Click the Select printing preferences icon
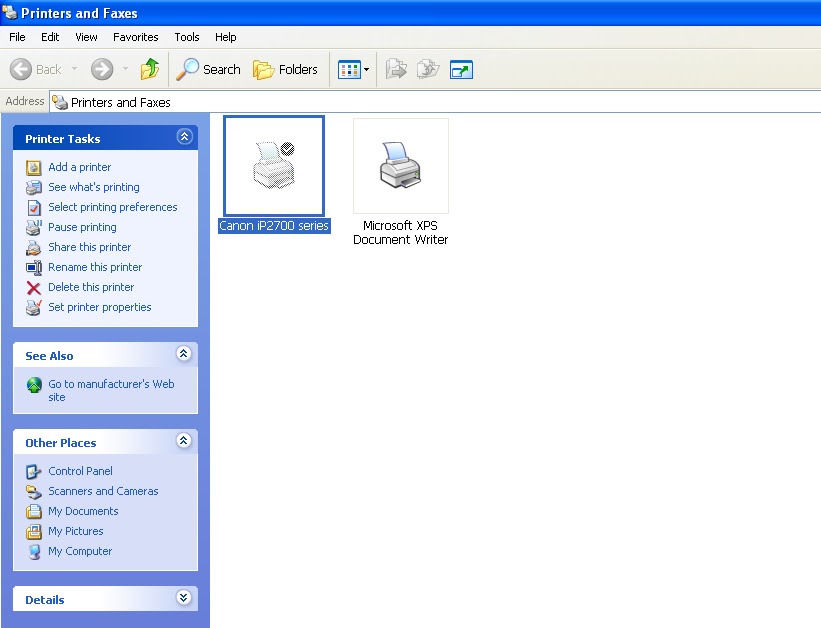Image resolution: width=821 pixels, height=628 pixels. (x=34, y=207)
